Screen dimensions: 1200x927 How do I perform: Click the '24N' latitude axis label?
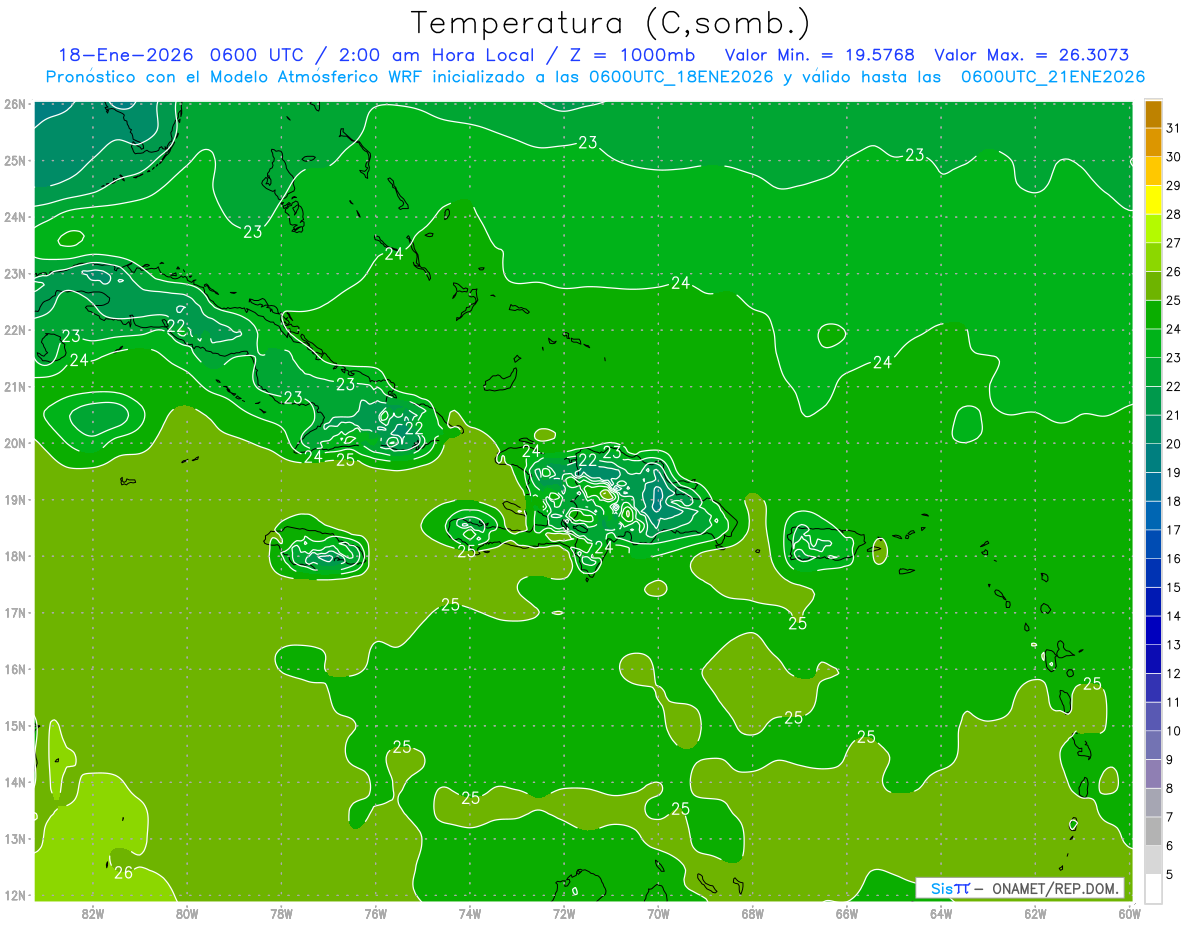[15, 217]
